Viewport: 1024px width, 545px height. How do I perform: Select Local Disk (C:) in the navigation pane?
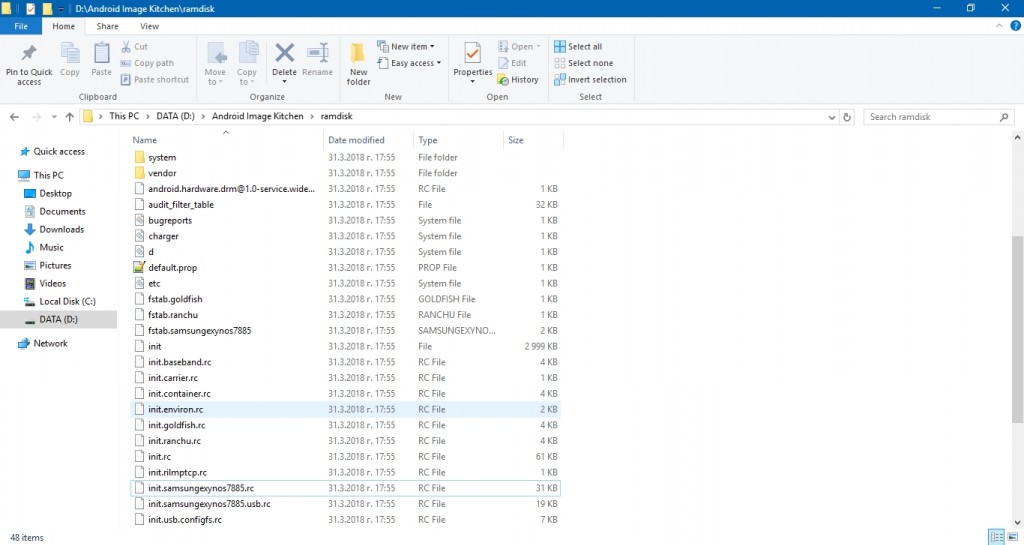point(67,301)
